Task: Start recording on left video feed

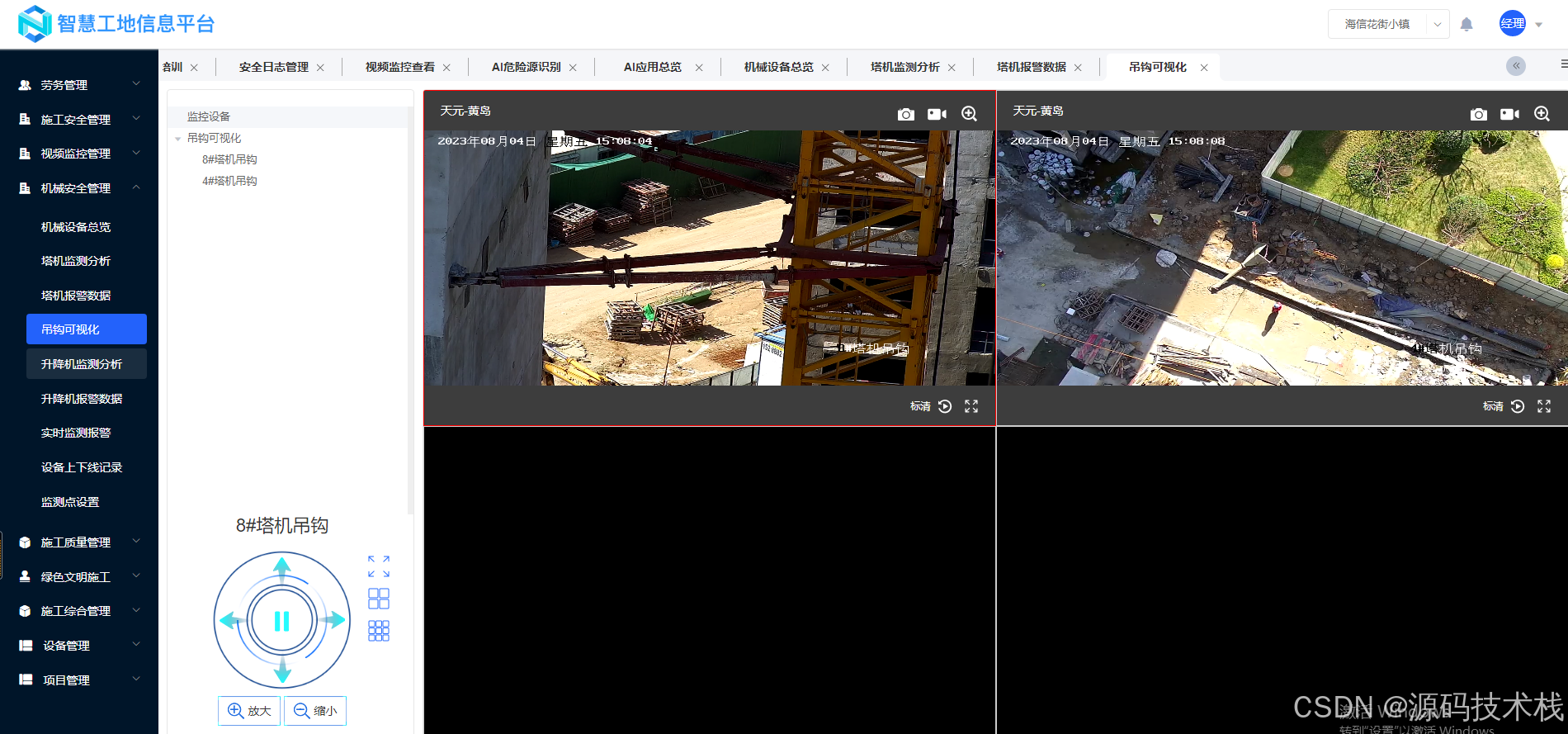Action: 937,114
